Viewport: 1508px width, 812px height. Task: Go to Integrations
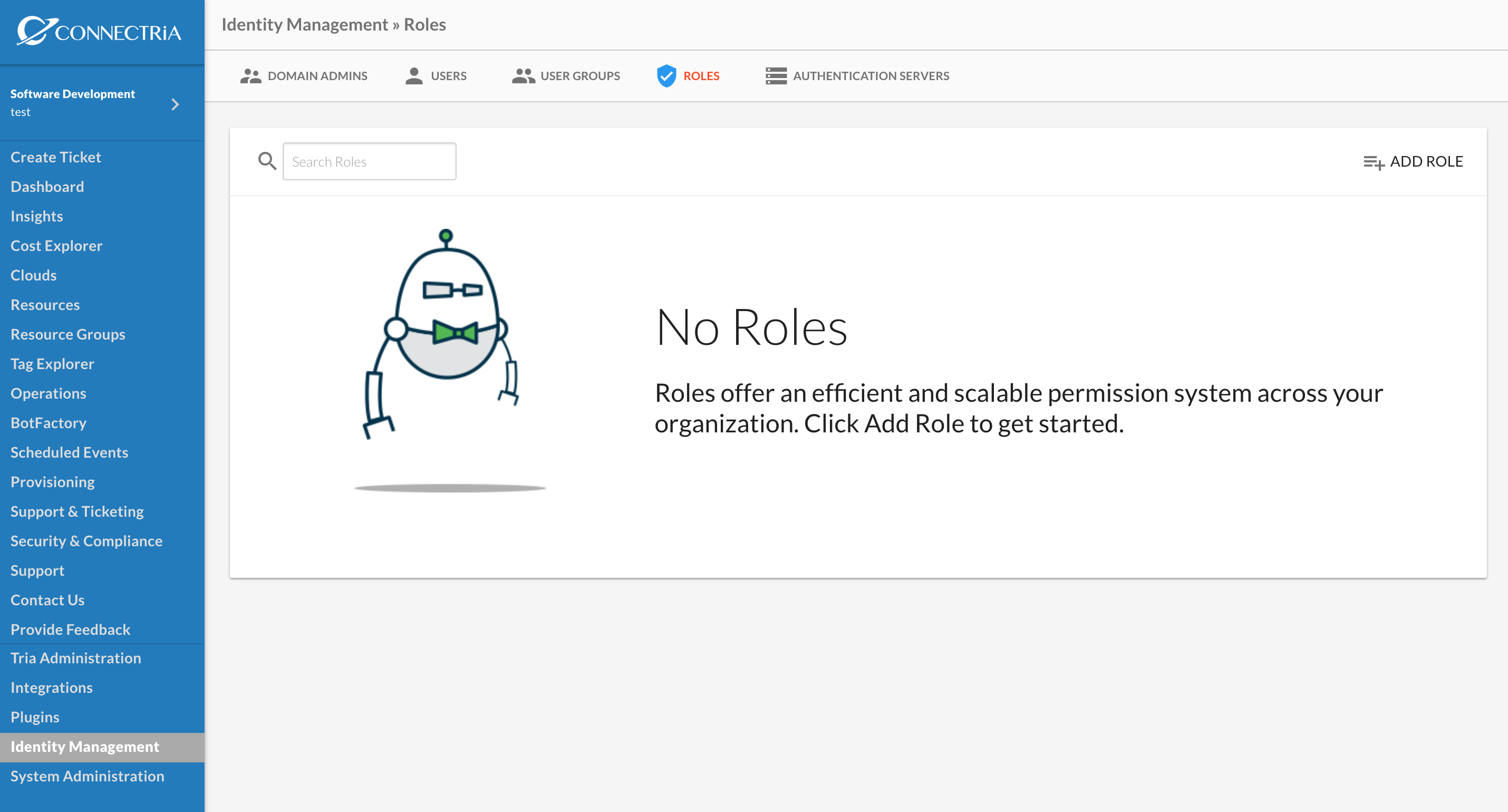coord(52,688)
